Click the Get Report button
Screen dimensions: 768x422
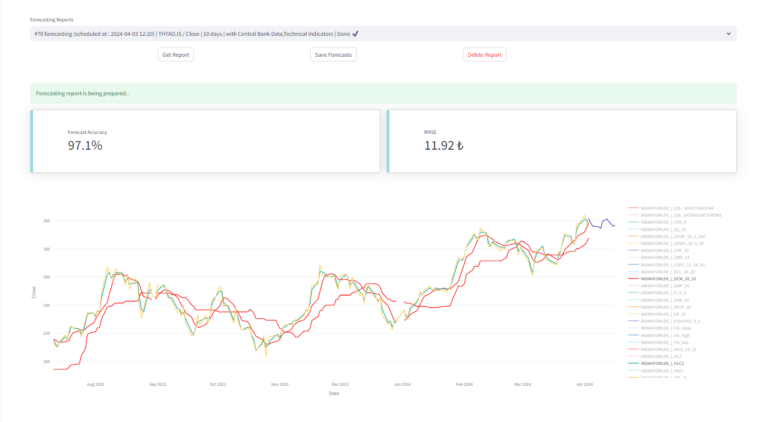pos(176,54)
